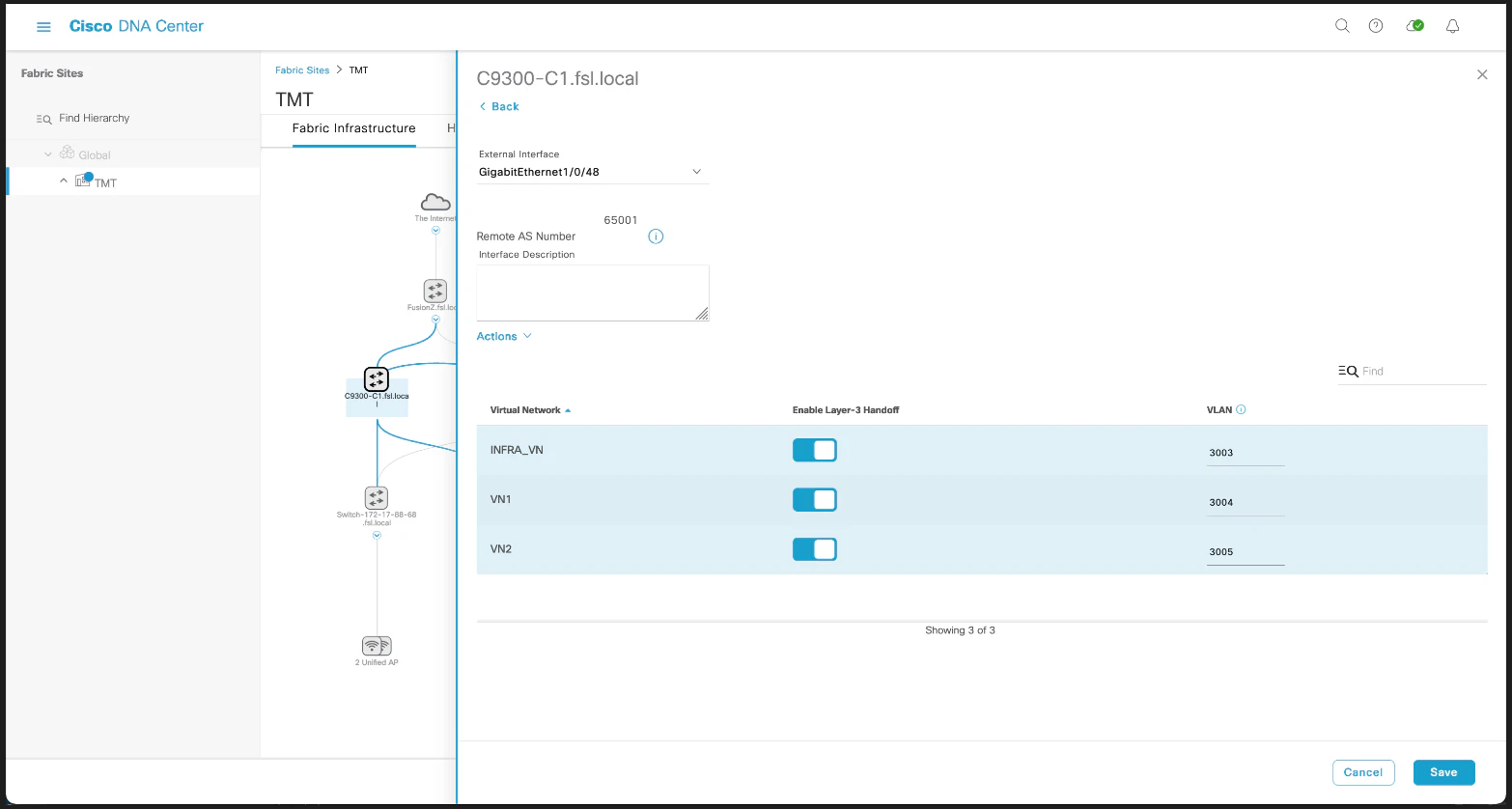This screenshot has width=1512, height=809.
Task: Click the cloud status icon
Action: coord(1414,26)
